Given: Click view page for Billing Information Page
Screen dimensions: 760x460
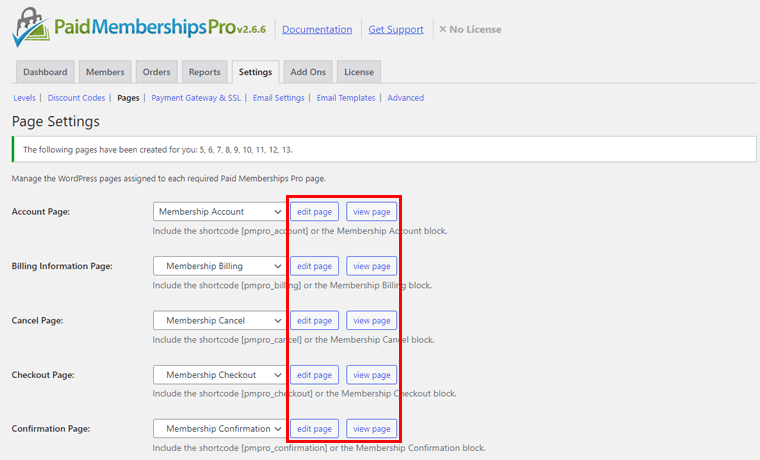Looking at the screenshot, I should pyautogui.click(x=372, y=266).
